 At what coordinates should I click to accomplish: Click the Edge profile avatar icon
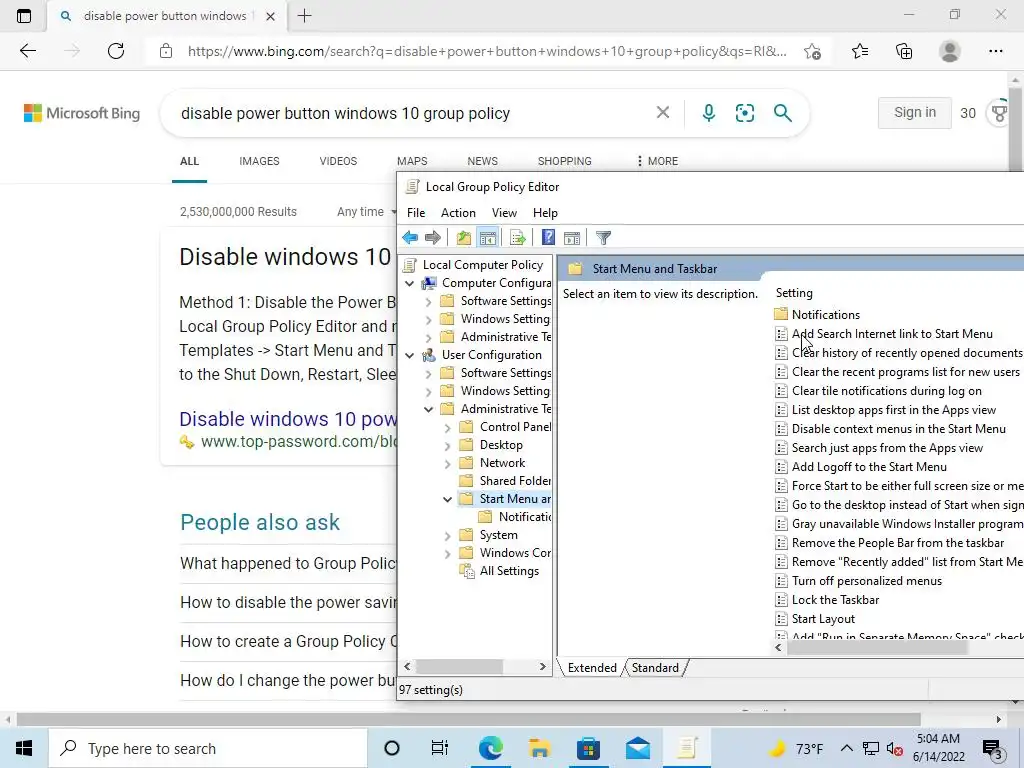950,51
